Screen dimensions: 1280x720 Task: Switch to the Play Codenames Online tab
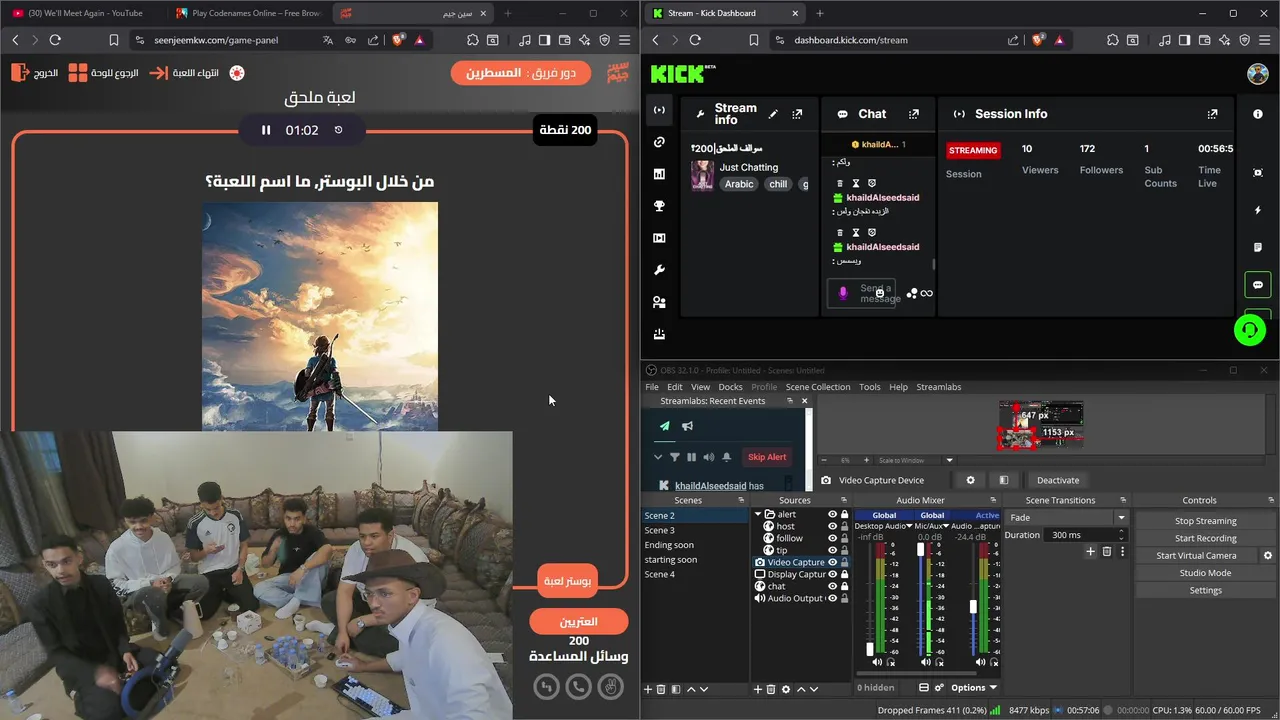click(248, 13)
